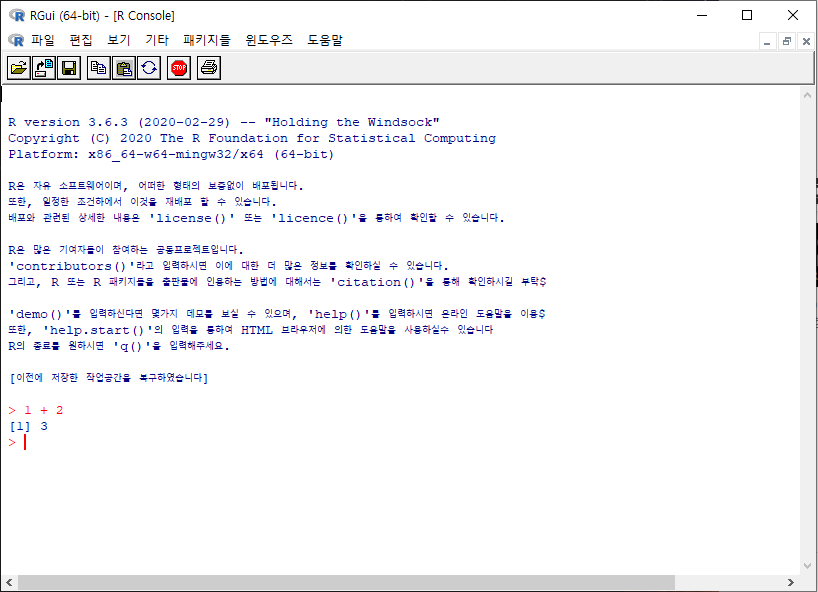Viewport: 818px width, 592px height.
Task: Click the vertical scrollbar up arrow
Action: [807, 95]
